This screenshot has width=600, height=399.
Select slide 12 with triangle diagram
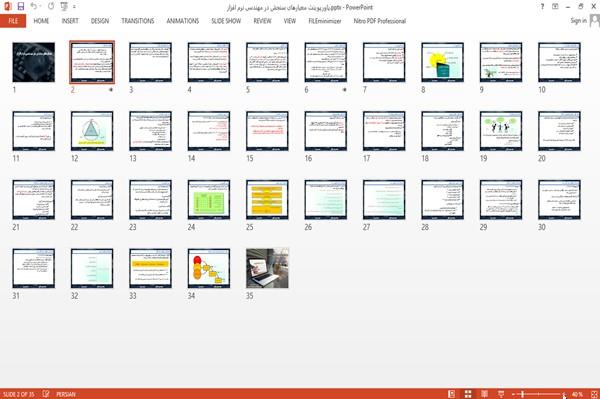92,131
